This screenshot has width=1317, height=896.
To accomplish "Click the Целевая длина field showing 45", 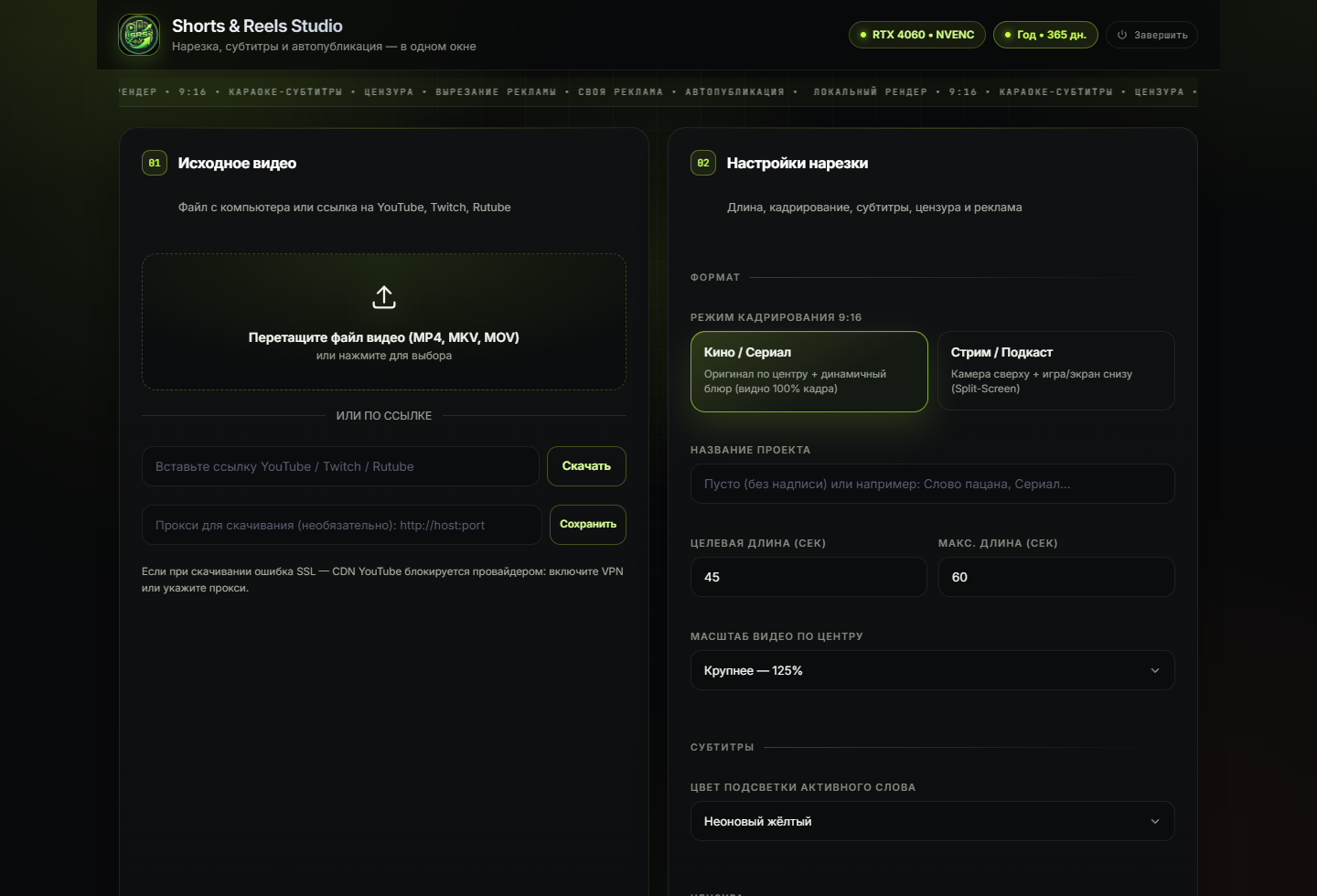I will 808,577.
